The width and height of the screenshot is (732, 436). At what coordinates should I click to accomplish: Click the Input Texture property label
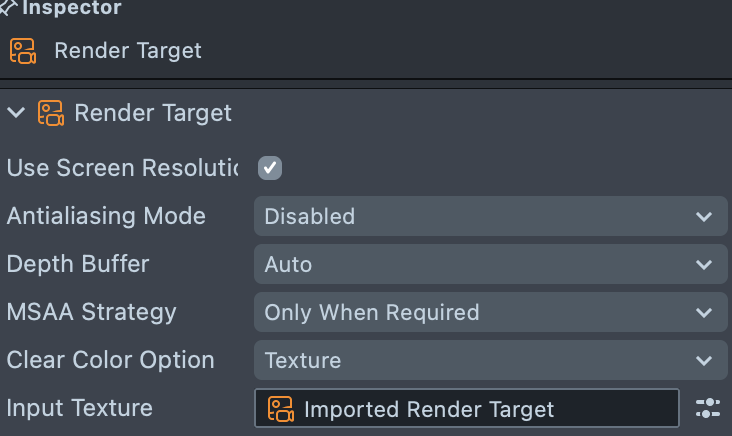[80, 408]
